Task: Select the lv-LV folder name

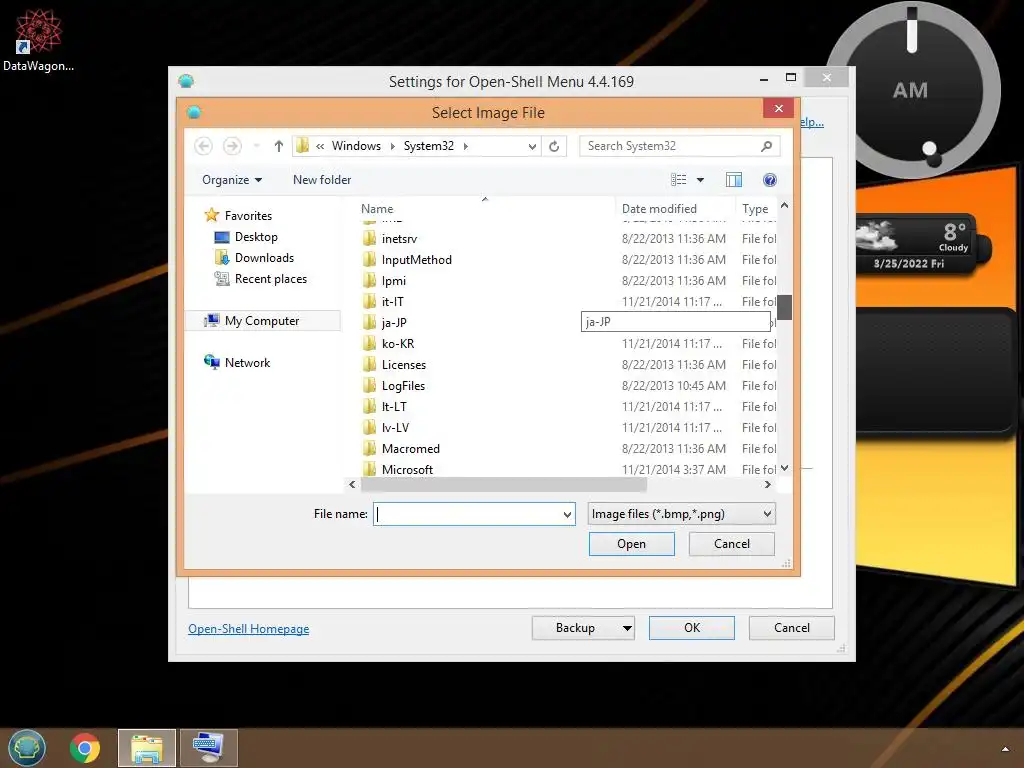Action: coord(395,428)
